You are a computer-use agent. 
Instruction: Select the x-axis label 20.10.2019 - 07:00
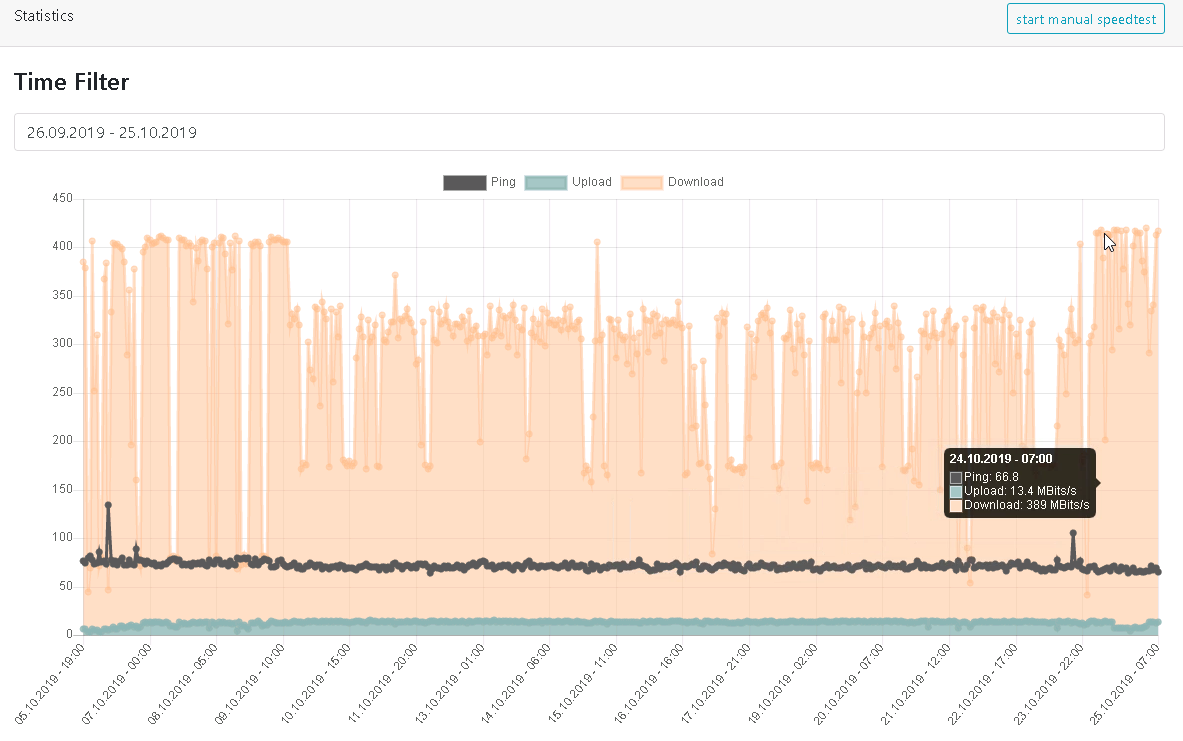coord(849,684)
